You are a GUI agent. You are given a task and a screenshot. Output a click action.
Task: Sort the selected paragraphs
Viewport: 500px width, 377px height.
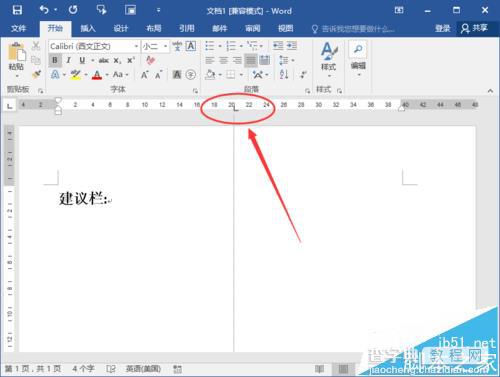[284, 74]
